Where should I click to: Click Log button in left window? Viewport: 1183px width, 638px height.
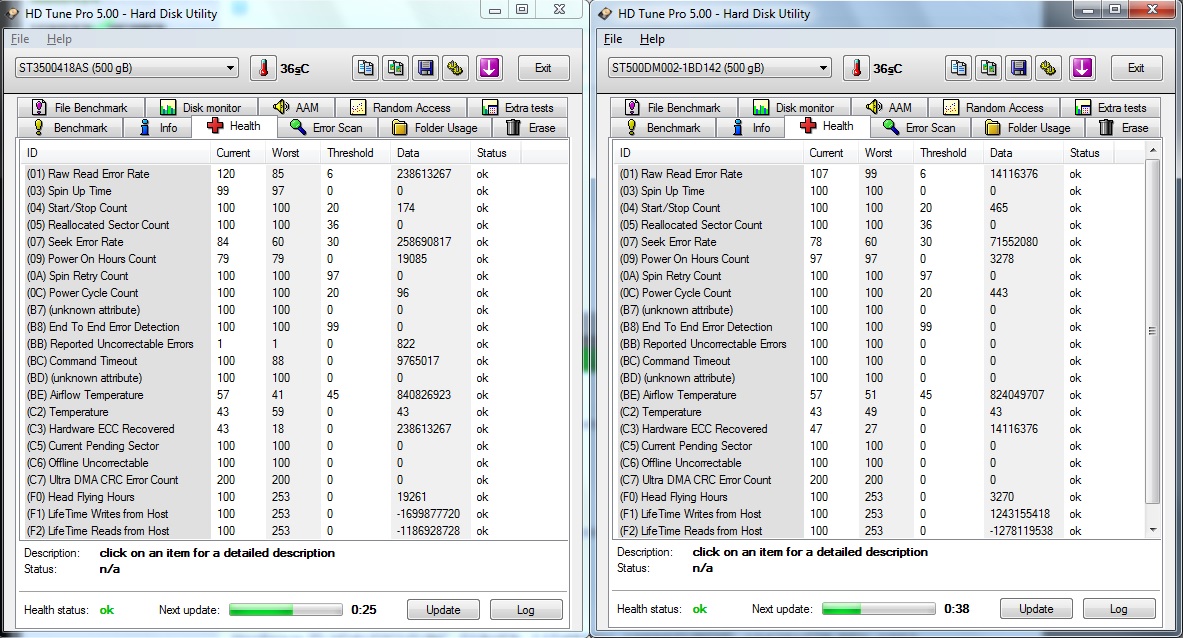click(526, 609)
